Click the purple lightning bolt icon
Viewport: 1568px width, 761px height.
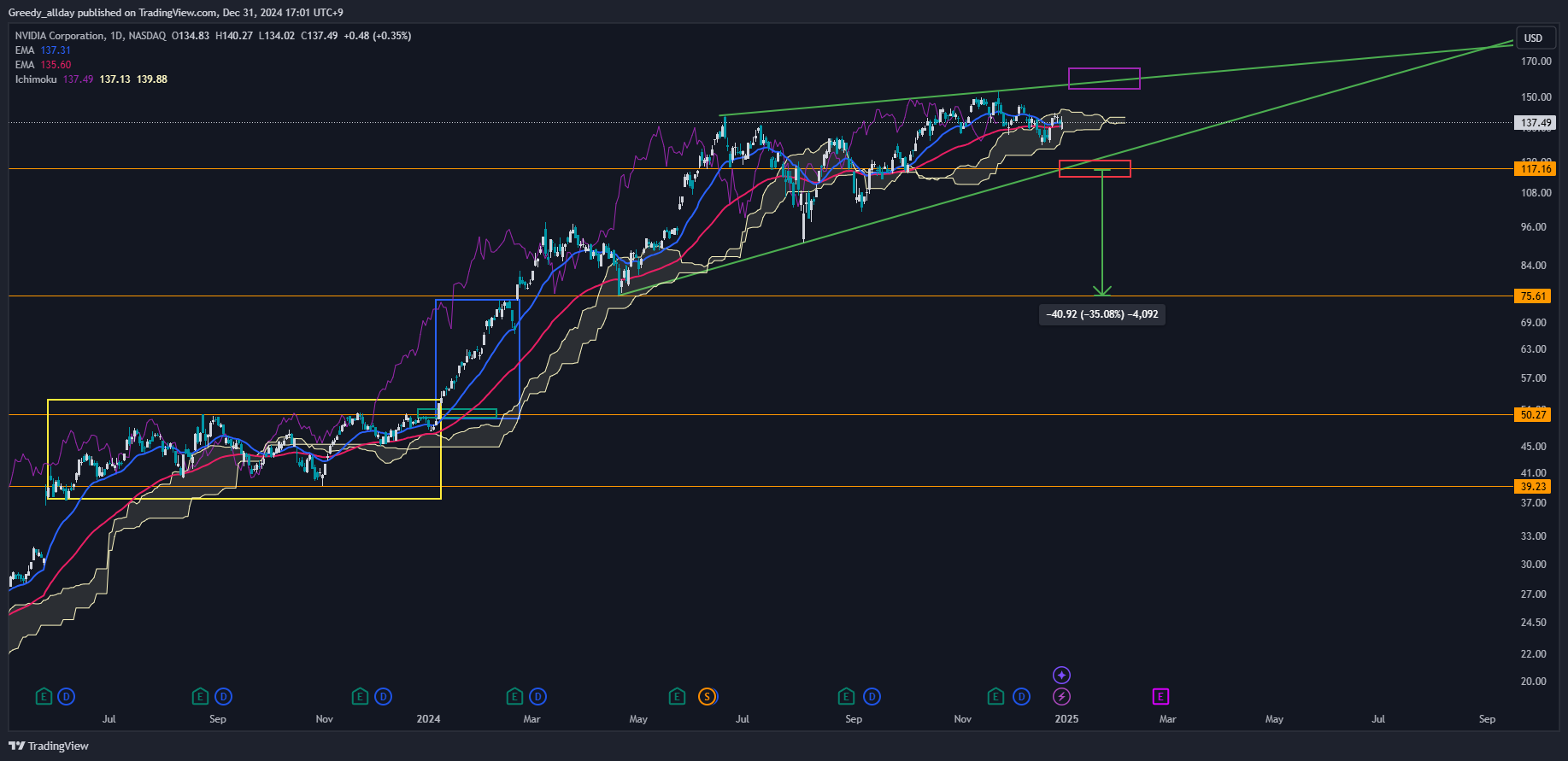pyautogui.click(x=1061, y=697)
